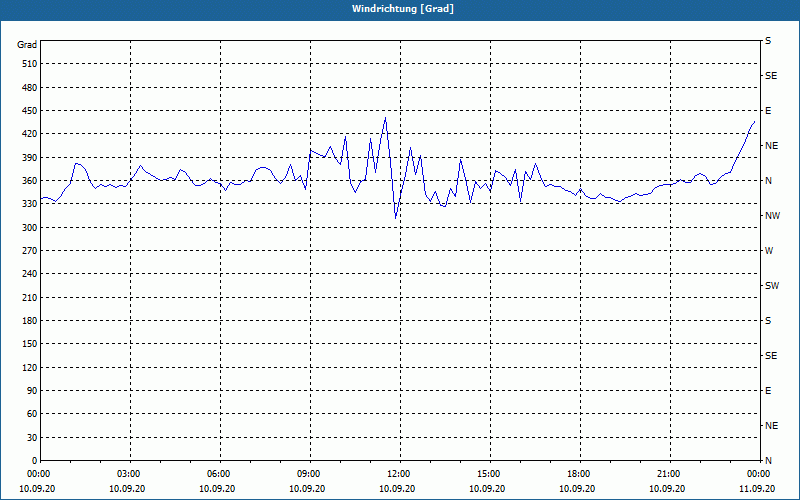Viewport: 800px width, 500px height.
Task: Select the 00:00 label above 11.09.20
Action: tap(760, 474)
